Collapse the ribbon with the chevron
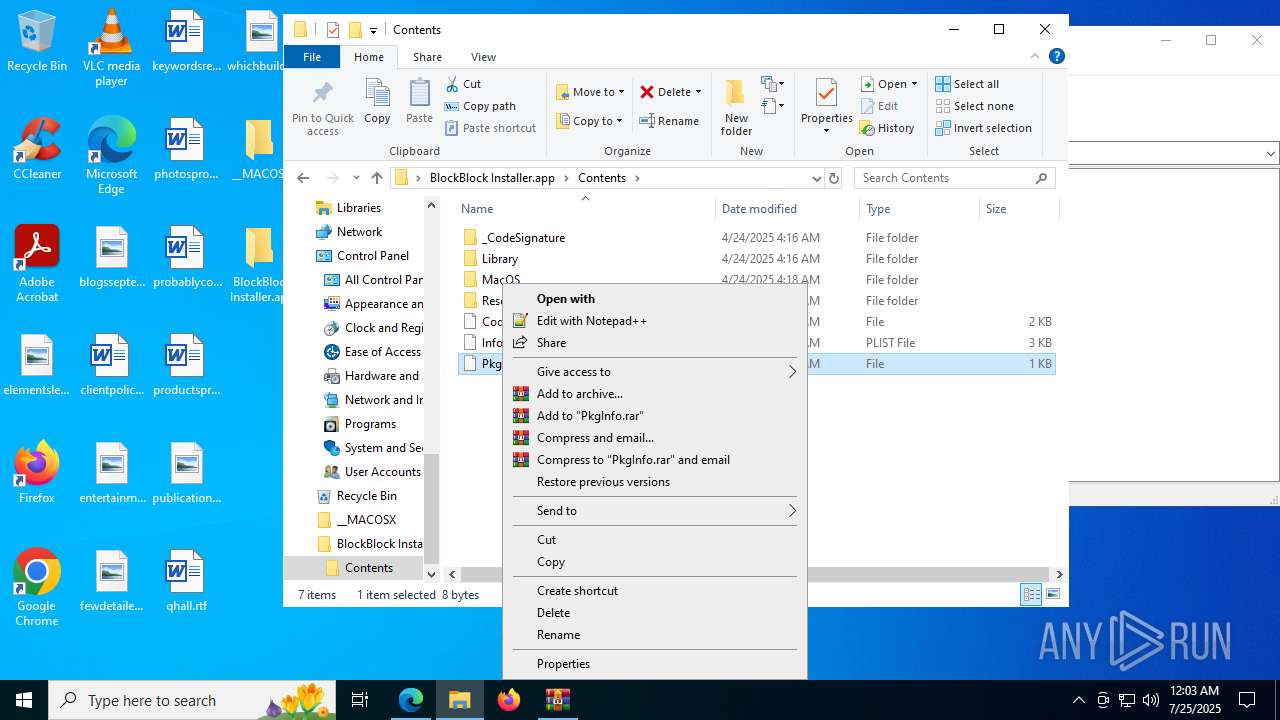Screen dimensions: 1280x720 [x=1034, y=57]
